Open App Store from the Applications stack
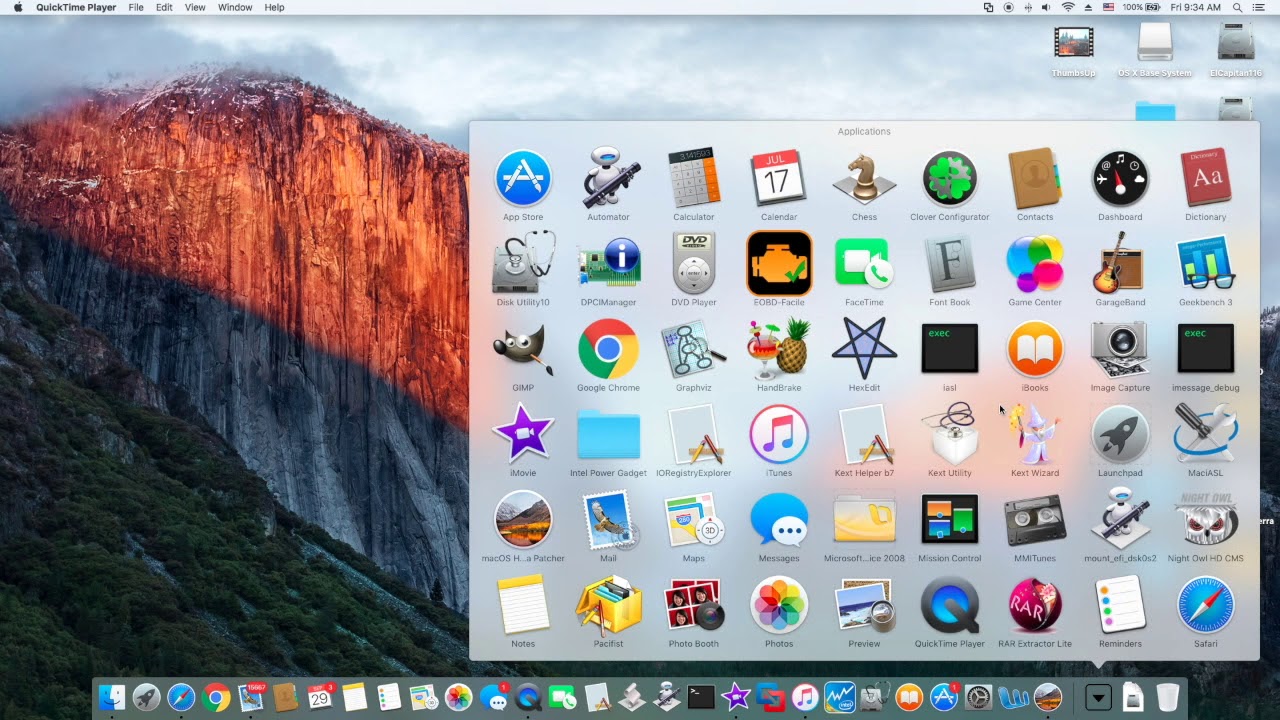Image resolution: width=1280 pixels, height=720 pixels. 523,179
